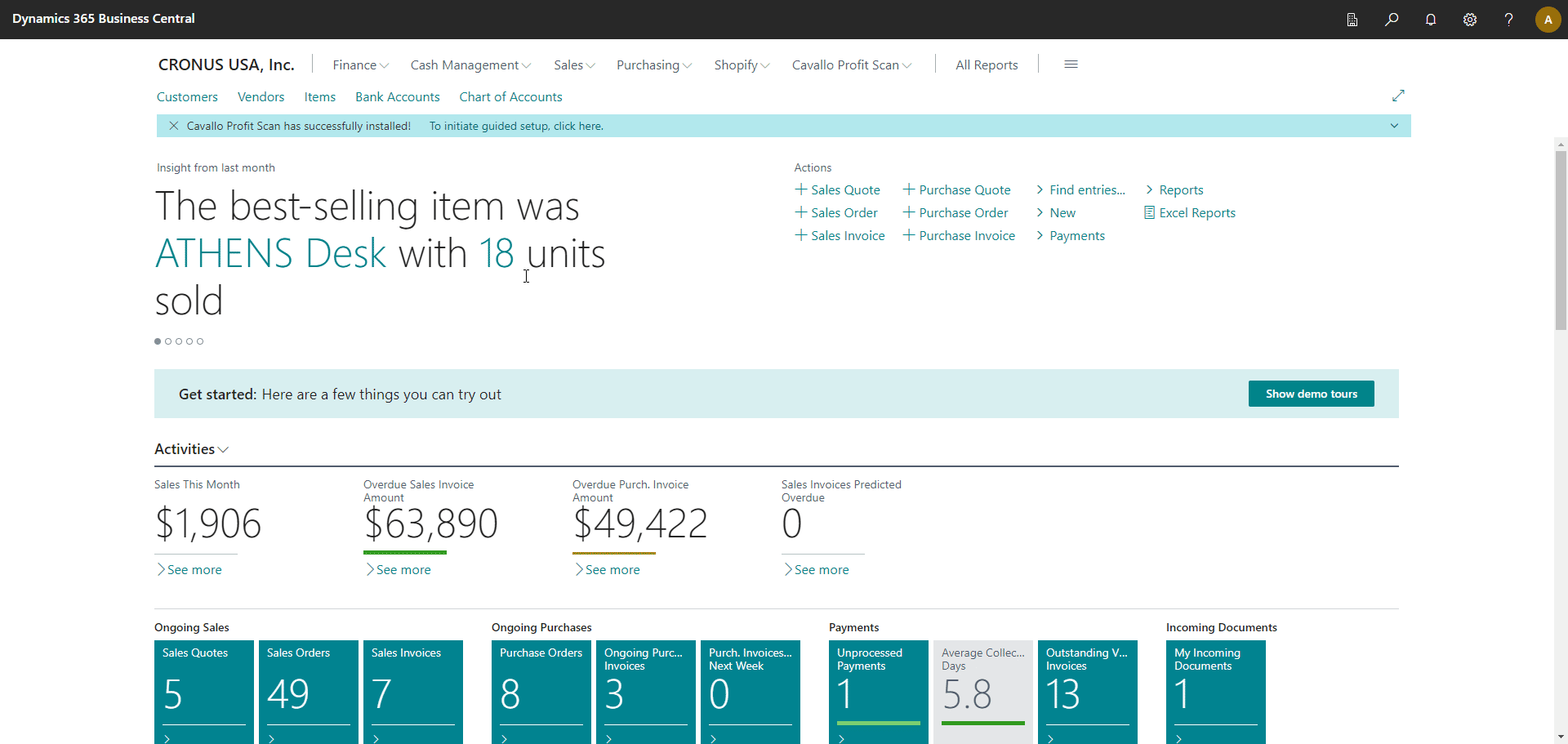Screen dimensions: 1568x744
Task: Select the third insight carousel dot
Action: coord(179,341)
